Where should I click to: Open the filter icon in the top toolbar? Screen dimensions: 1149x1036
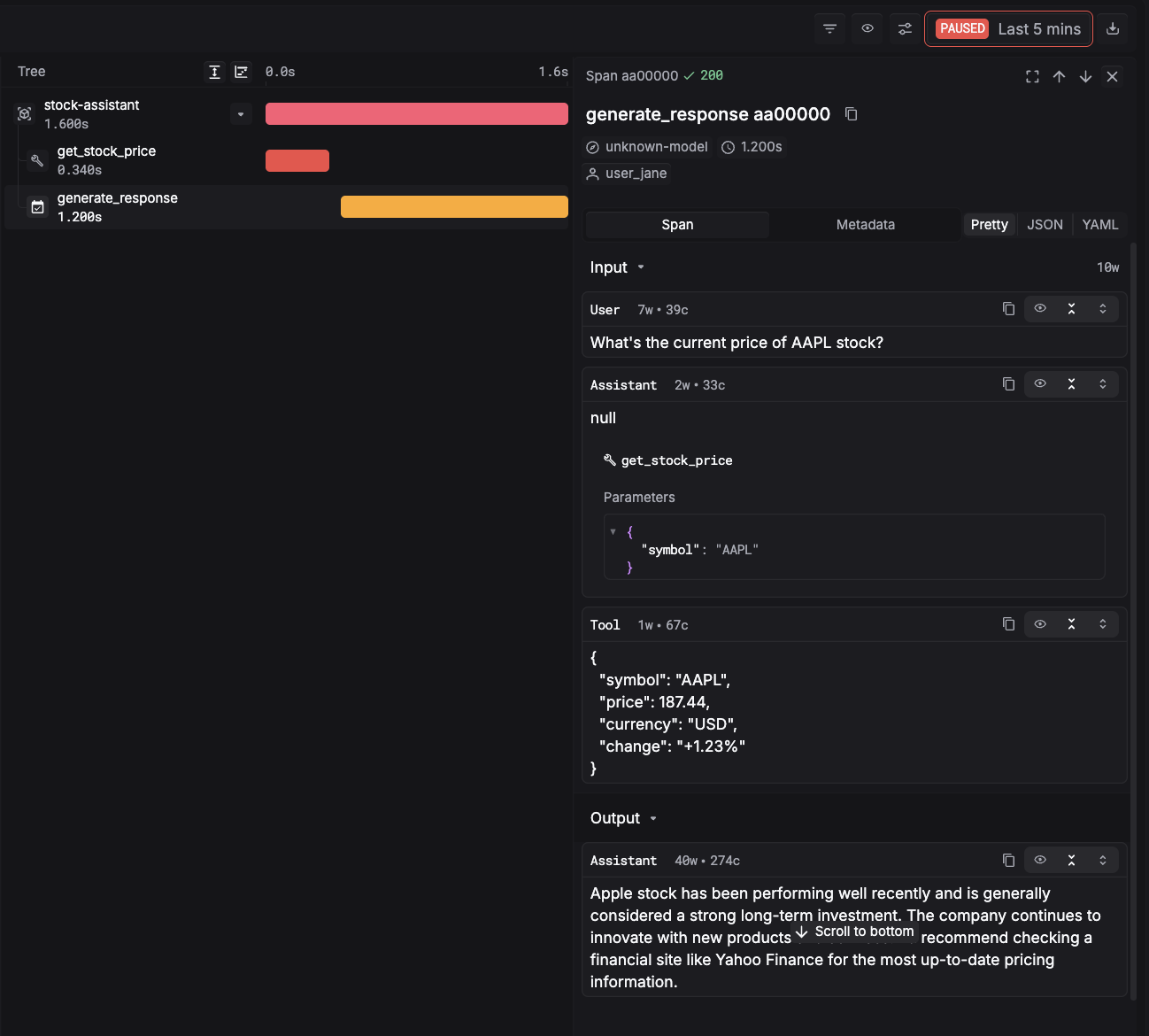[829, 28]
